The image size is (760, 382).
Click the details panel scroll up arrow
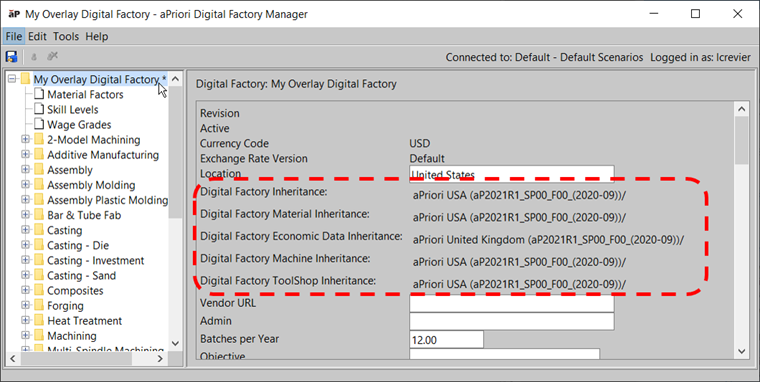pos(742,109)
